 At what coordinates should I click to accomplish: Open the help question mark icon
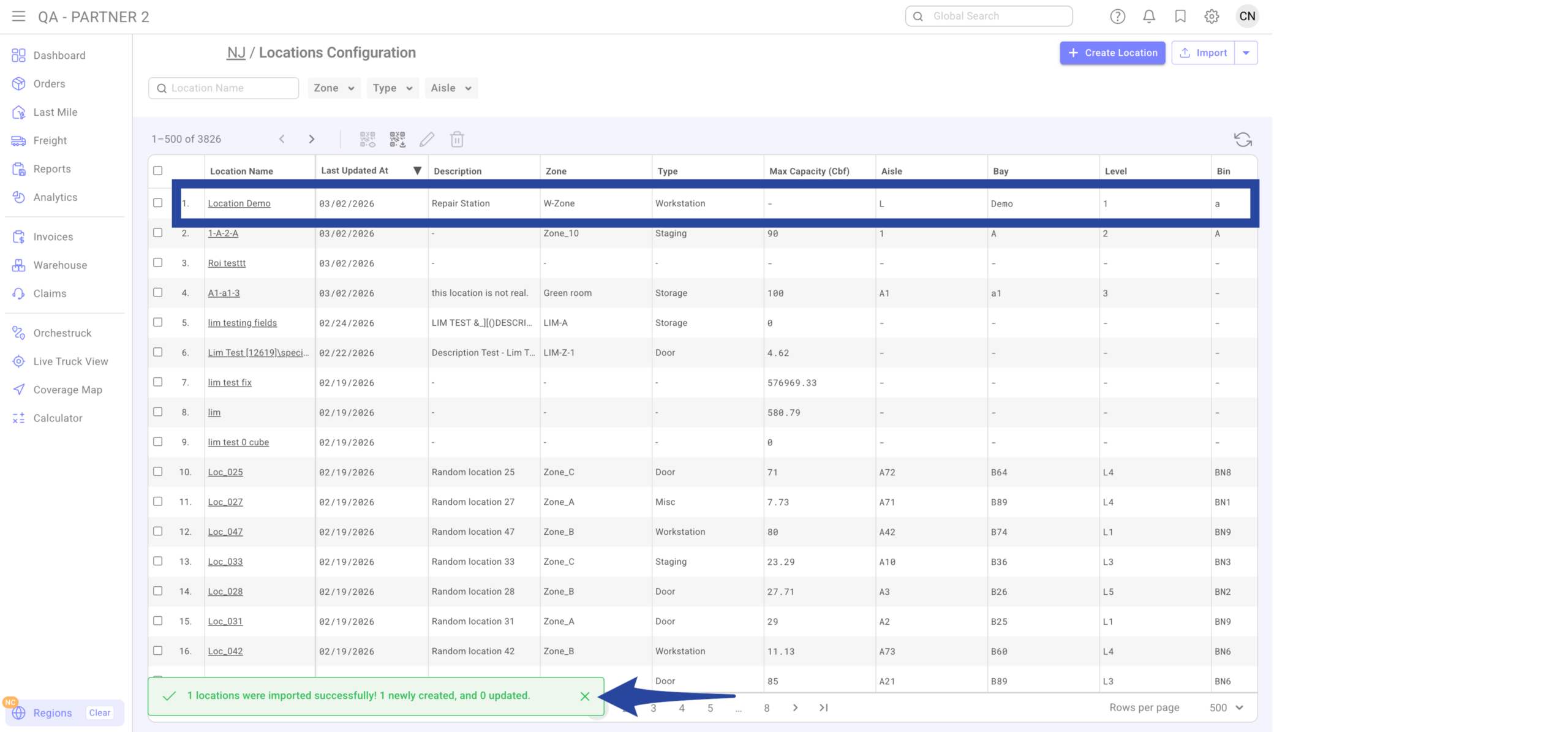[x=1117, y=17]
